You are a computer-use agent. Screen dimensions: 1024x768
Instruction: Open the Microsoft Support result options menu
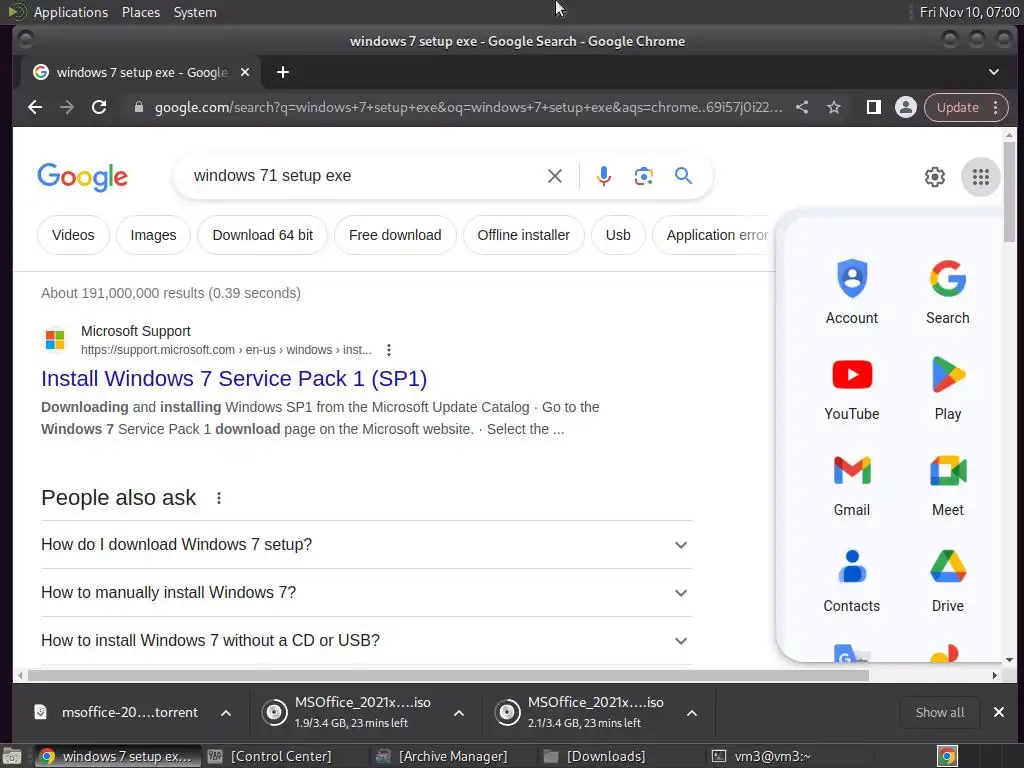point(389,350)
